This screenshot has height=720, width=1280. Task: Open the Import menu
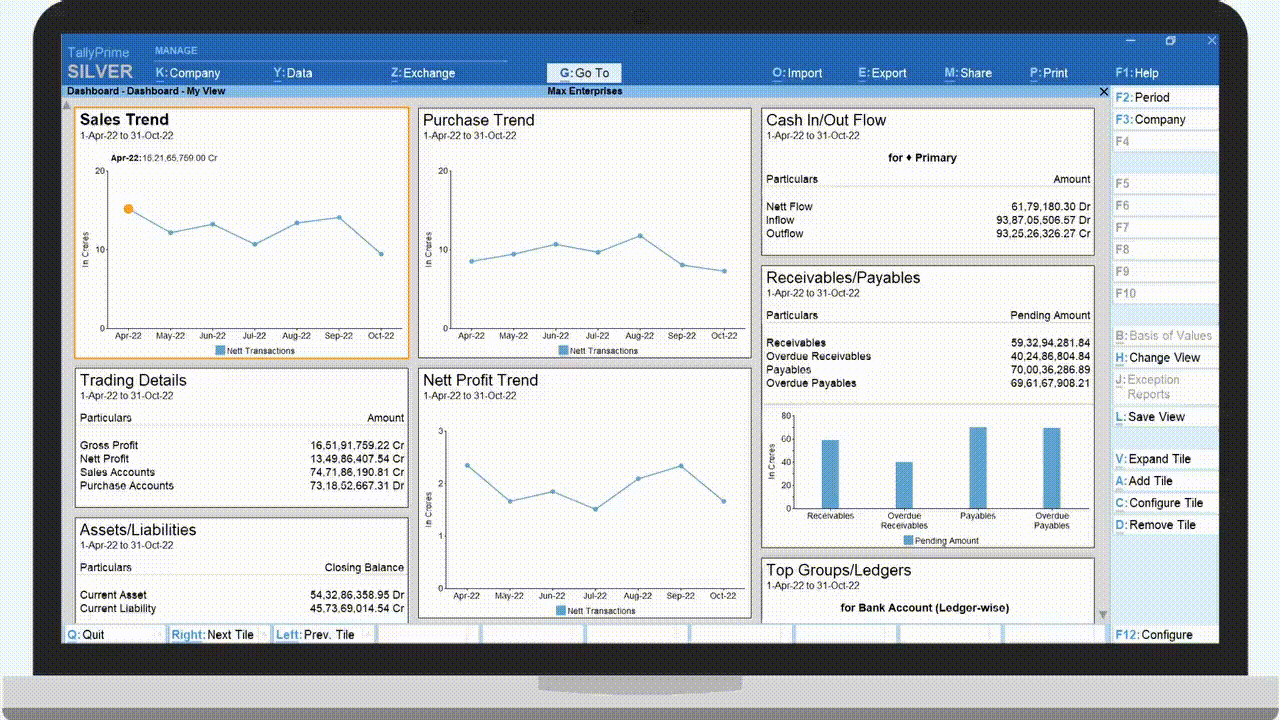pyautogui.click(x=797, y=73)
